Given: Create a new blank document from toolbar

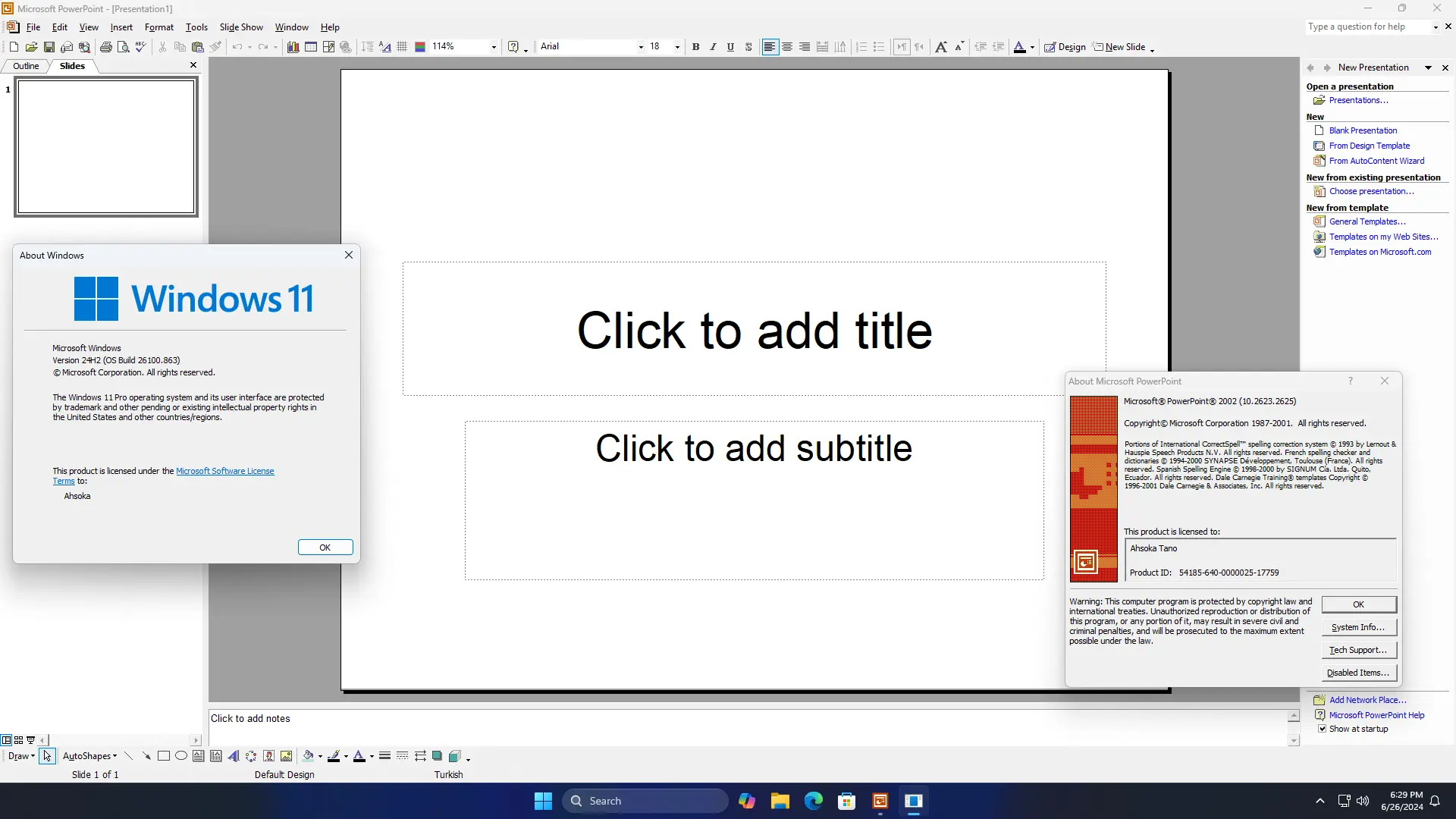Looking at the screenshot, I should click(14, 47).
